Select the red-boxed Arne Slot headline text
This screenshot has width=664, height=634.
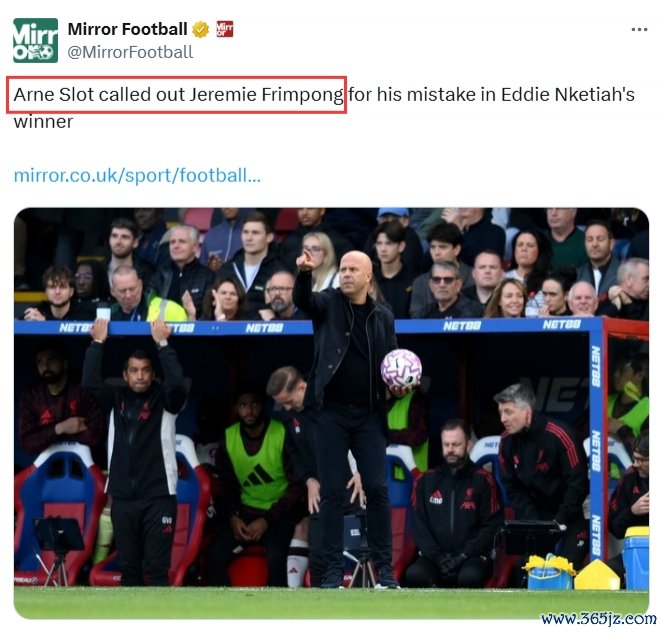177,94
